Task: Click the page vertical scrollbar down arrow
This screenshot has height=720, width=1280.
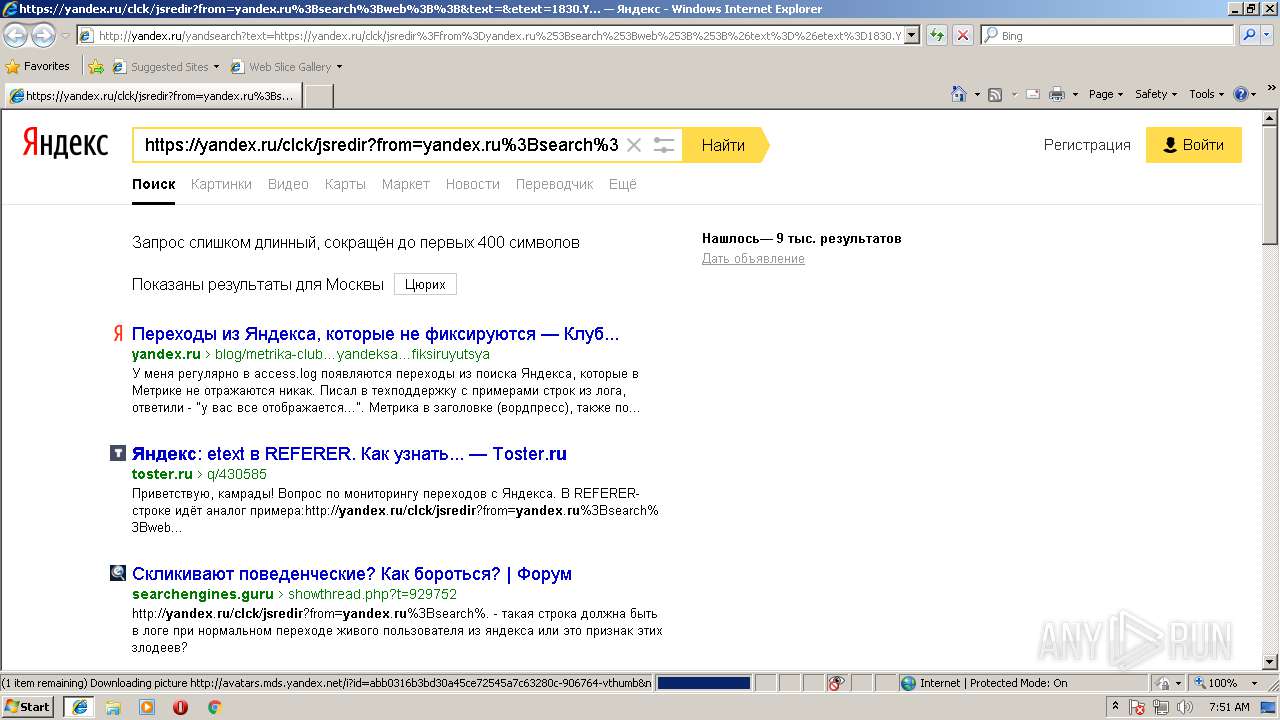Action: 1270,662
